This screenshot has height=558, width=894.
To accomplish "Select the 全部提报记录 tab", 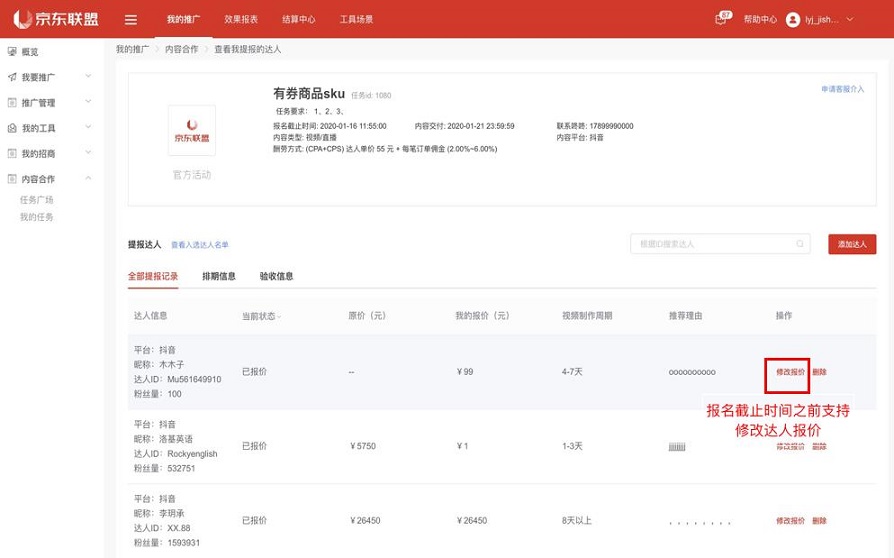I will coord(153,276).
